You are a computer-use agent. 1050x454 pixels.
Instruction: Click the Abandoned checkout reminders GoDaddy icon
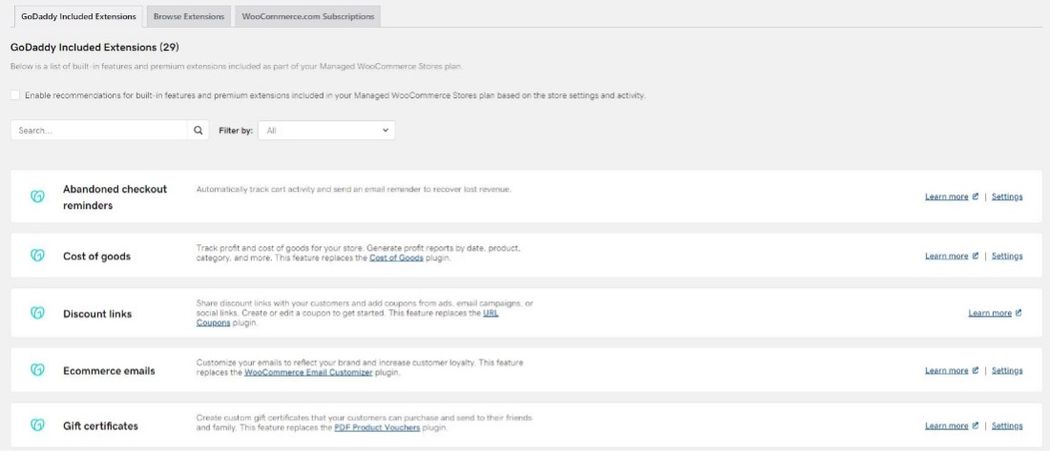(37, 196)
